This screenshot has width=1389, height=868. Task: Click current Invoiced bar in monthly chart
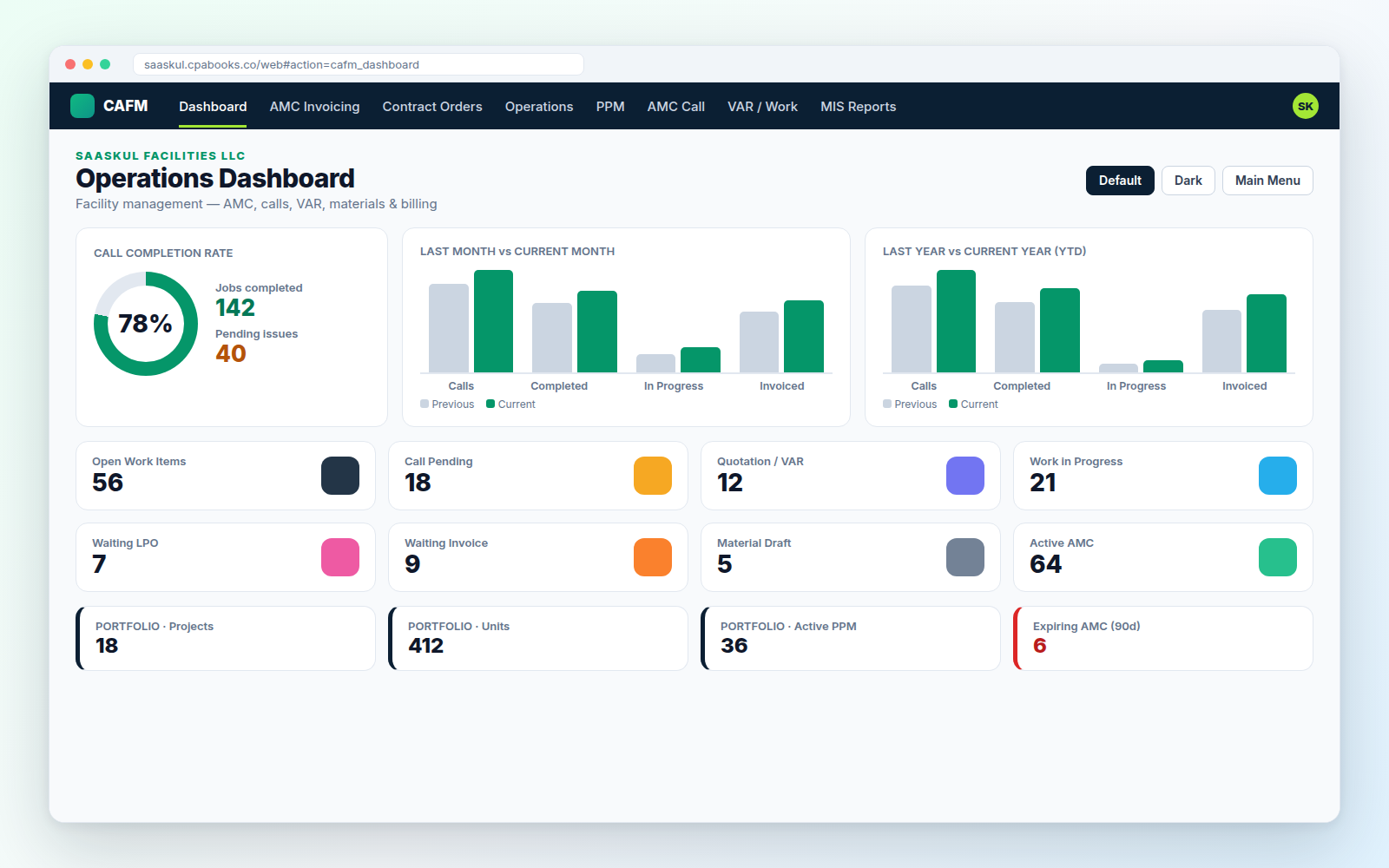coord(804,336)
